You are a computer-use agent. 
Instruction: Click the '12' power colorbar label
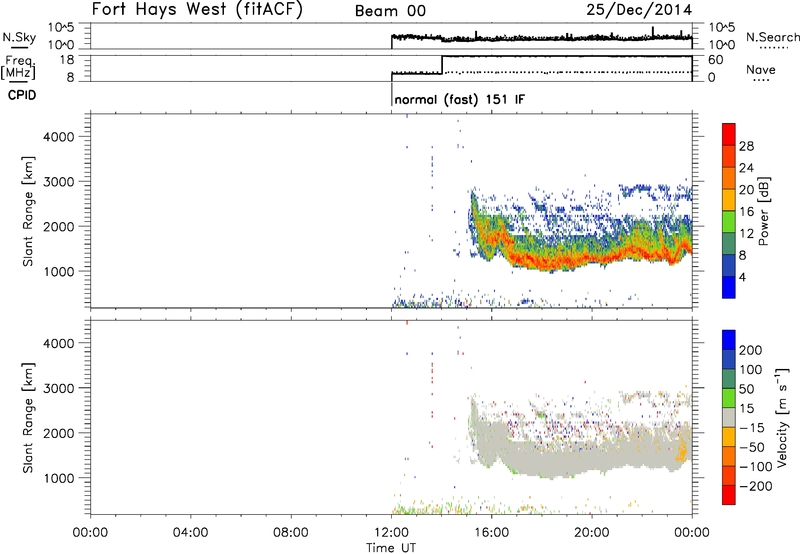(746, 234)
